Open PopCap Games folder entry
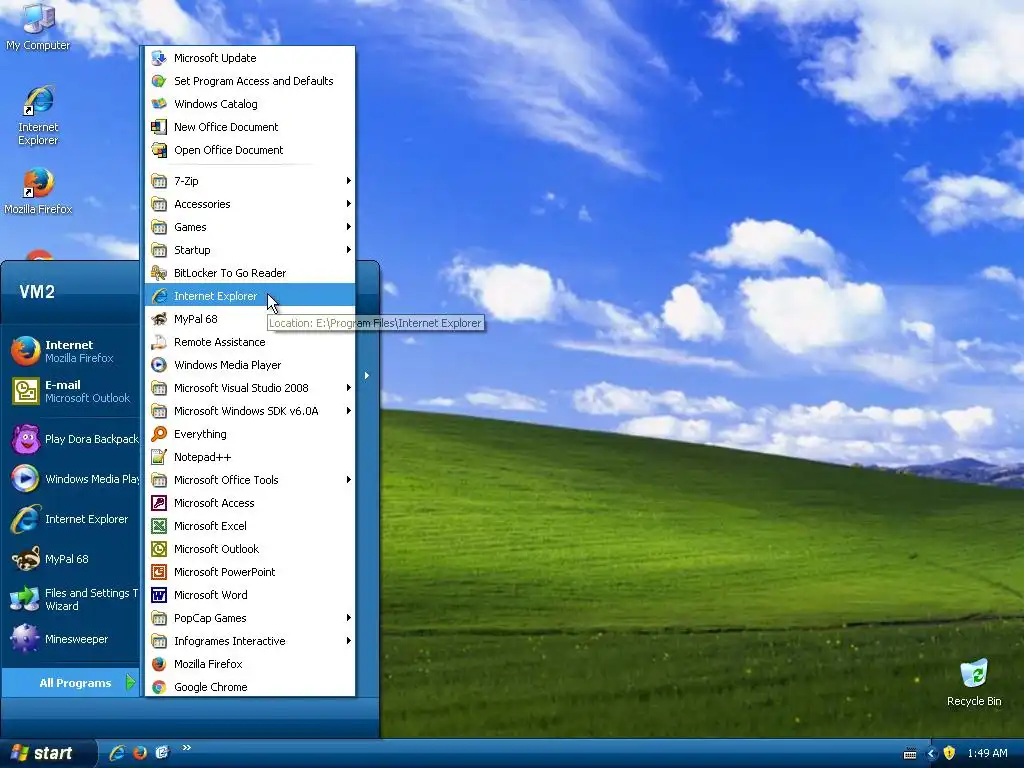The width and height of the screenshot is (1024, 768). pyautogui.click(x=249, y=618)
